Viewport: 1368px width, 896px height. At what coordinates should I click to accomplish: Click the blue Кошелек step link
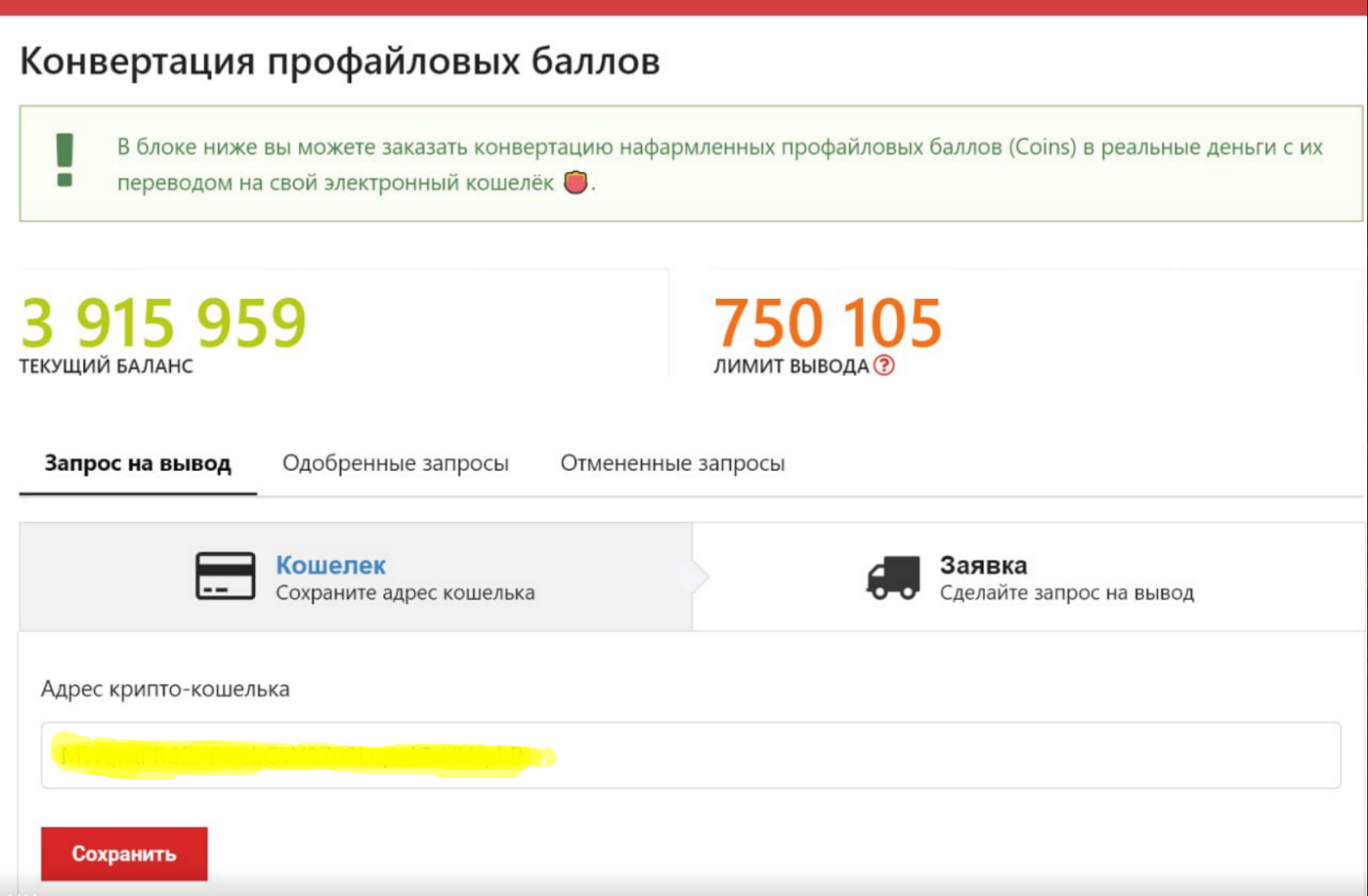pyautogui.click(x=330, y=565)
